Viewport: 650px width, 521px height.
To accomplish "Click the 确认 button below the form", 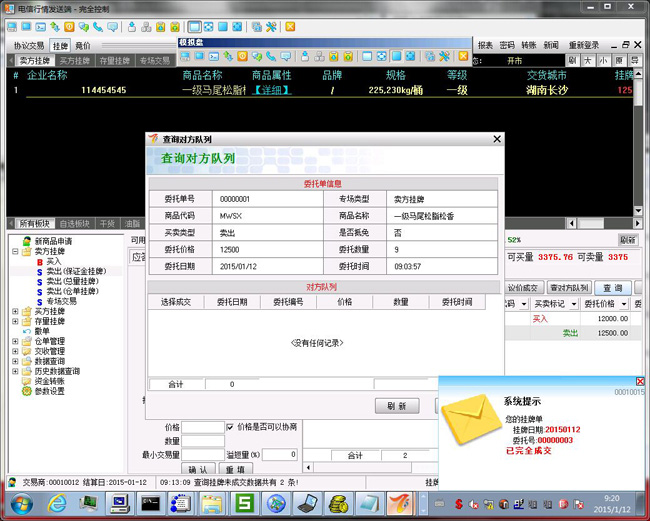I will (x=198, y=470).
